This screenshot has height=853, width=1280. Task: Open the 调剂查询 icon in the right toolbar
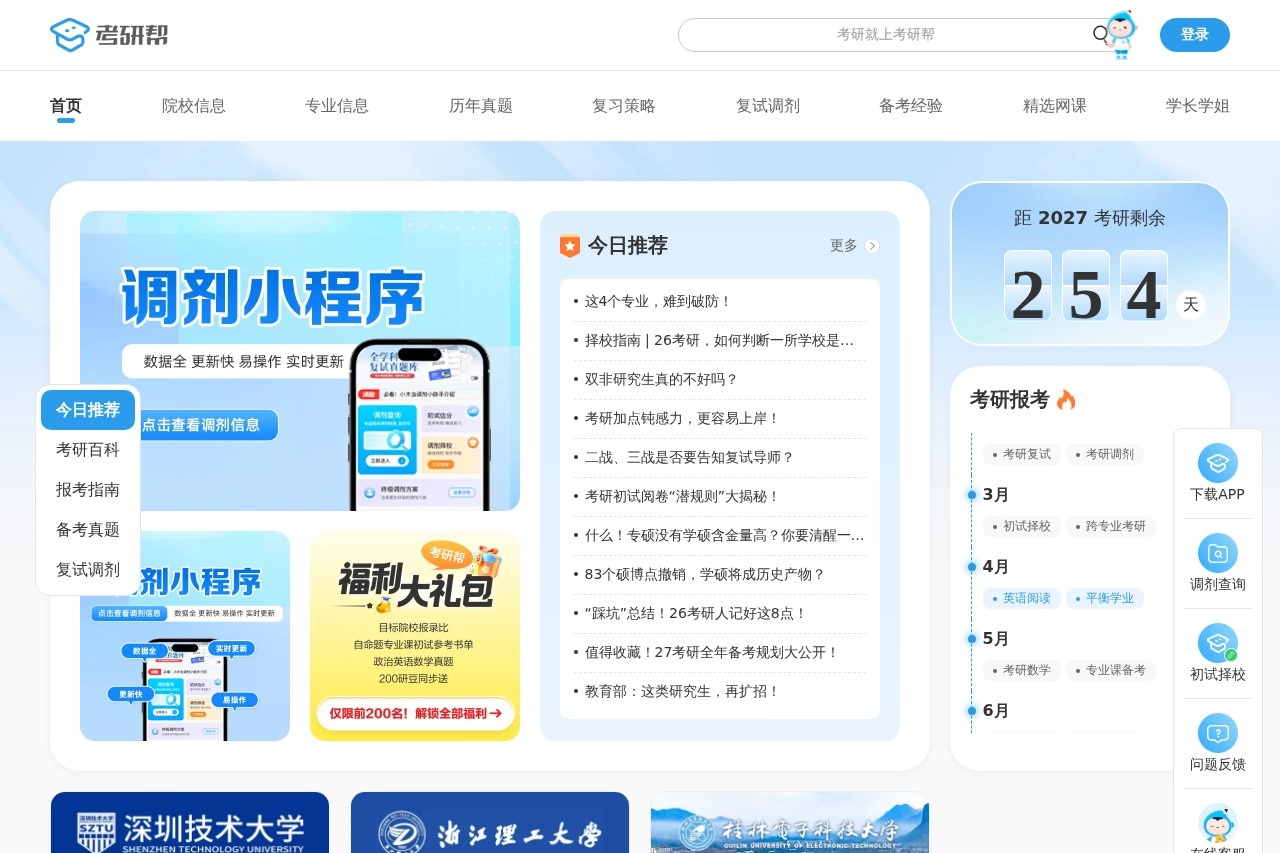[1218, 553]
